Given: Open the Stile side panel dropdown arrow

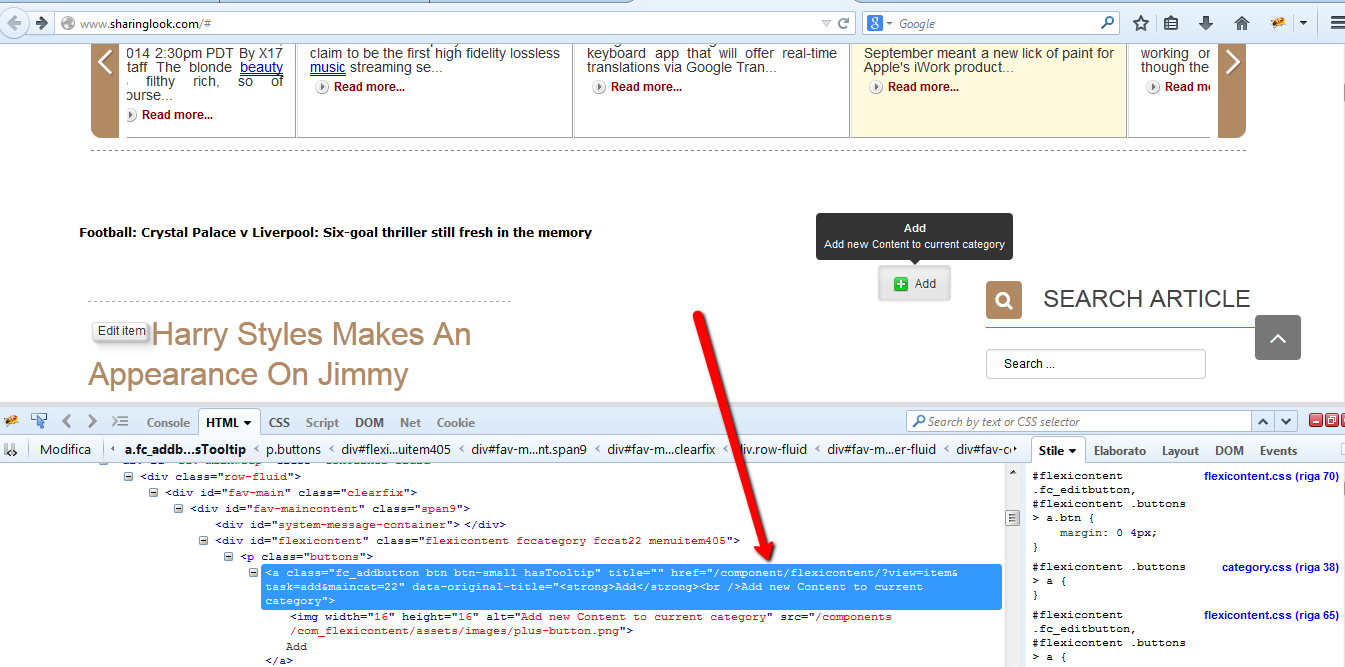Looking at the screenshot, I should point(1072,451).
